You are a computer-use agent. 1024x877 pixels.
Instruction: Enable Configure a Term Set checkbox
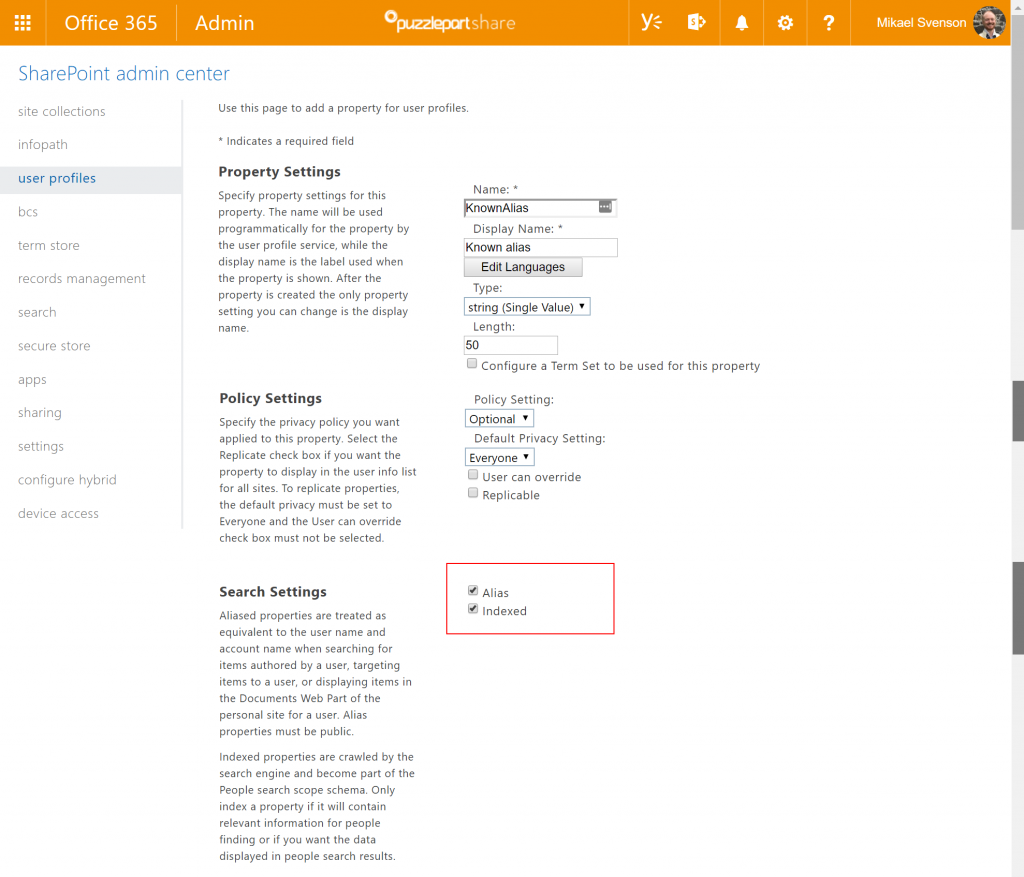[x=472, y=364]
